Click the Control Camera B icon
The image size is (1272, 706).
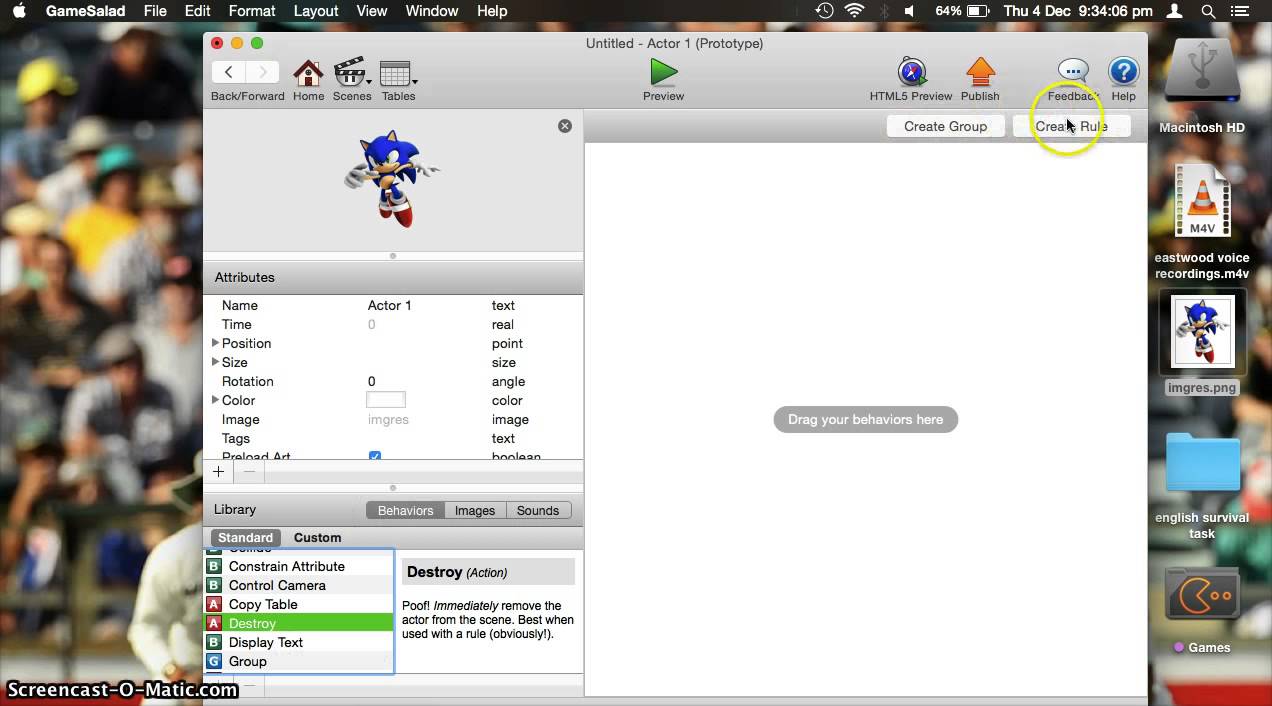coord(214,585)
